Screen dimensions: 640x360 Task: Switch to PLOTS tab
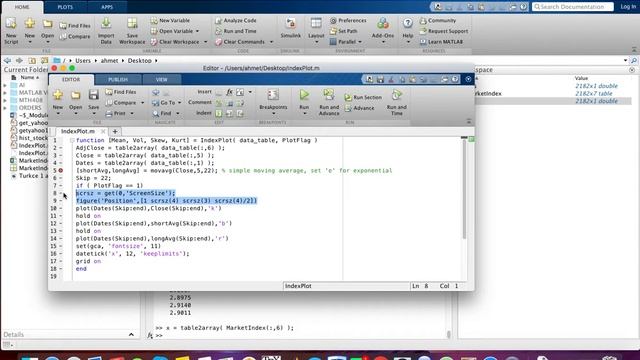(x=65, y=7)
